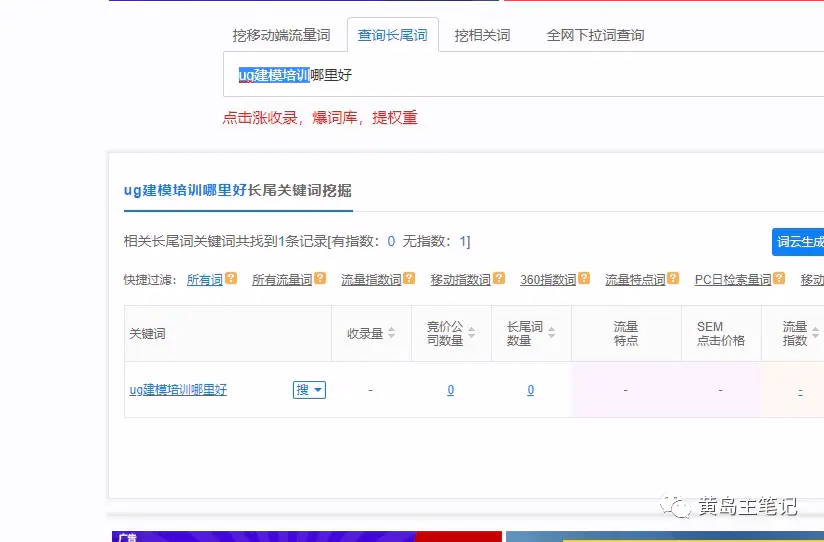Sort by 长尾词数量 column arrows
The width and height of the screenshot is (824, 542).
pyautogui.click(x=551, y=333)
